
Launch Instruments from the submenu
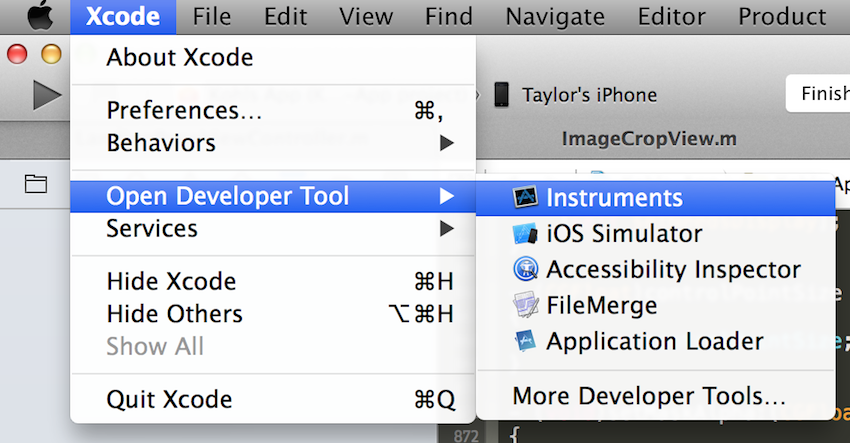(655, 197)
